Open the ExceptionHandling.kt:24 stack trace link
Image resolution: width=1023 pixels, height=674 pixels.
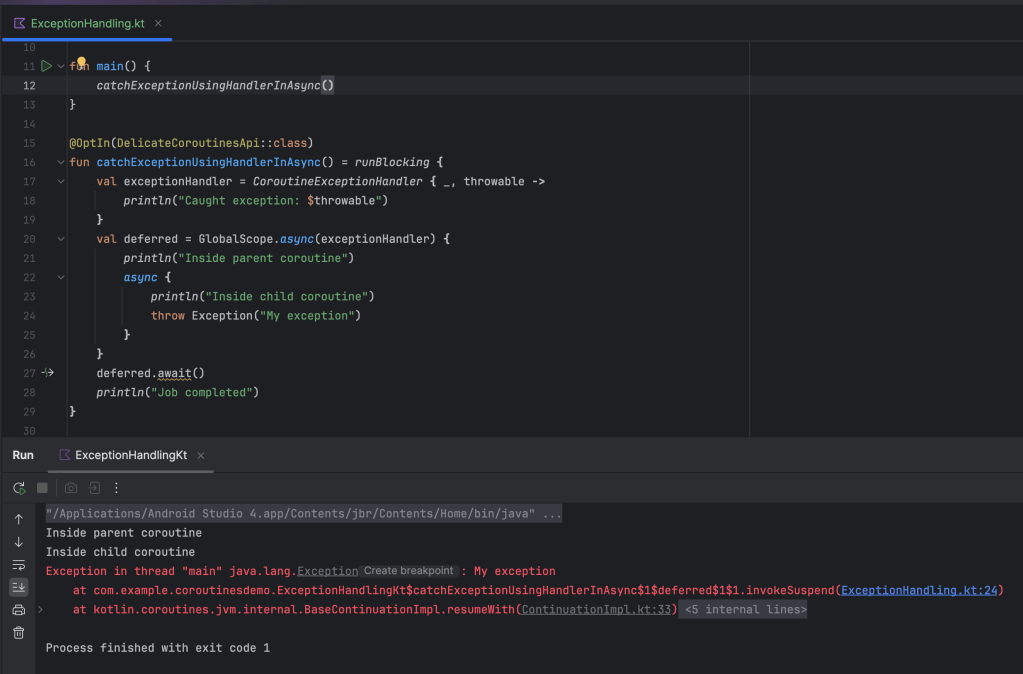pos(920,591)
